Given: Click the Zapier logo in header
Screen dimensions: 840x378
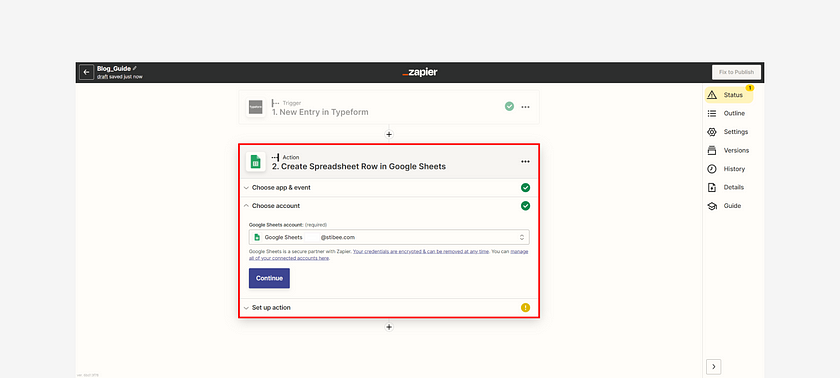Looking at the screenshot, I should coord(420,72).
